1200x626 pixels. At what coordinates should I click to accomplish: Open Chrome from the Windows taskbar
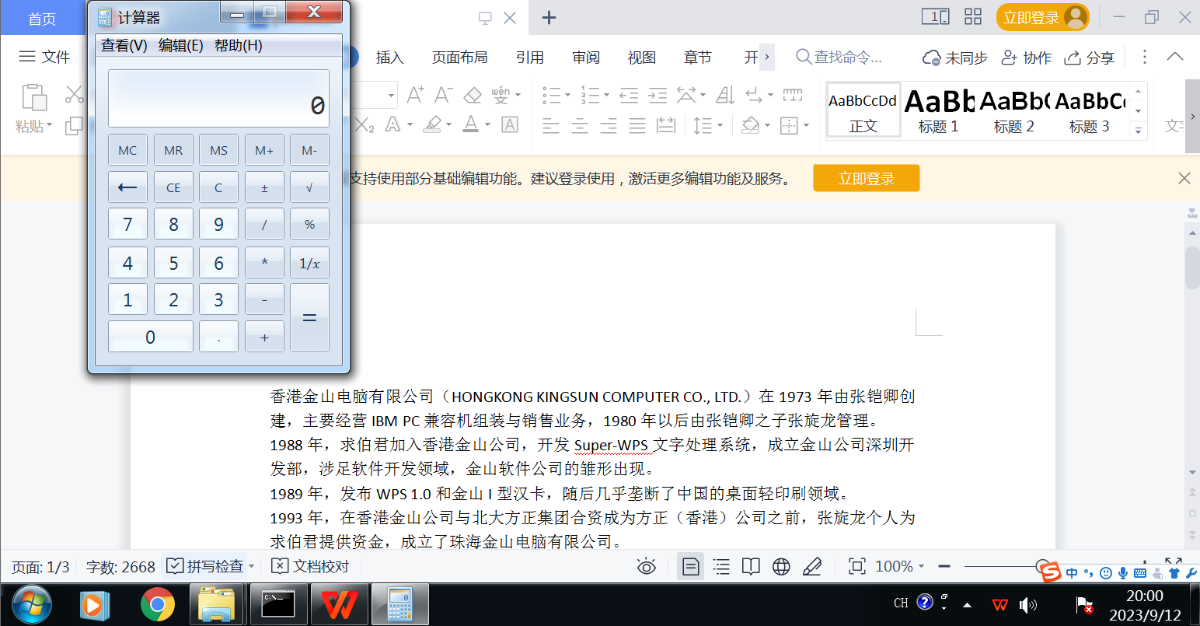(157, 604)
